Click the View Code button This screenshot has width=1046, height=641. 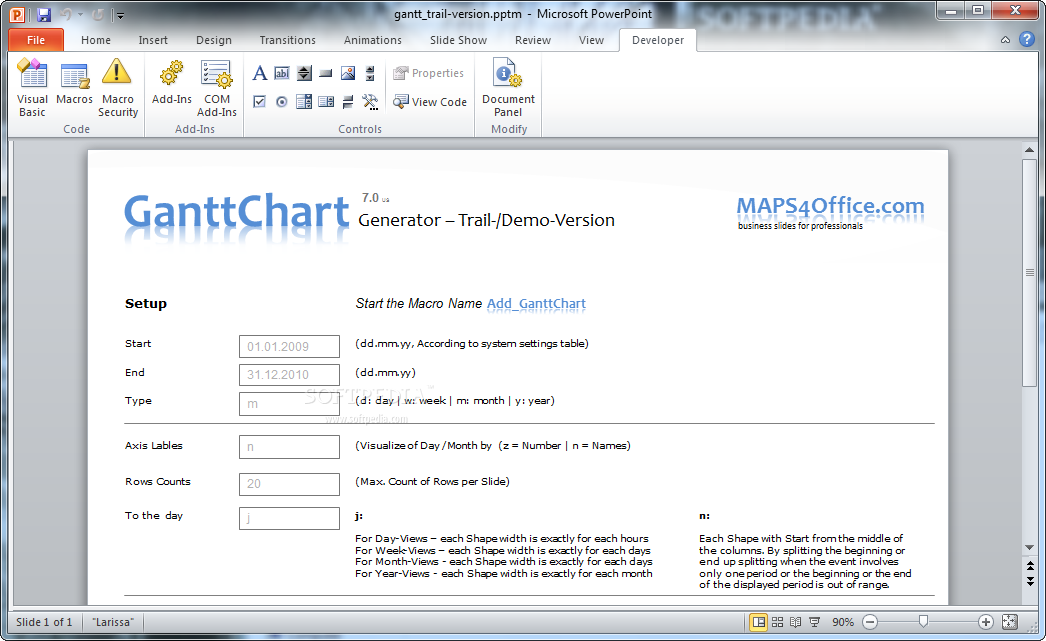click(430, 101)
